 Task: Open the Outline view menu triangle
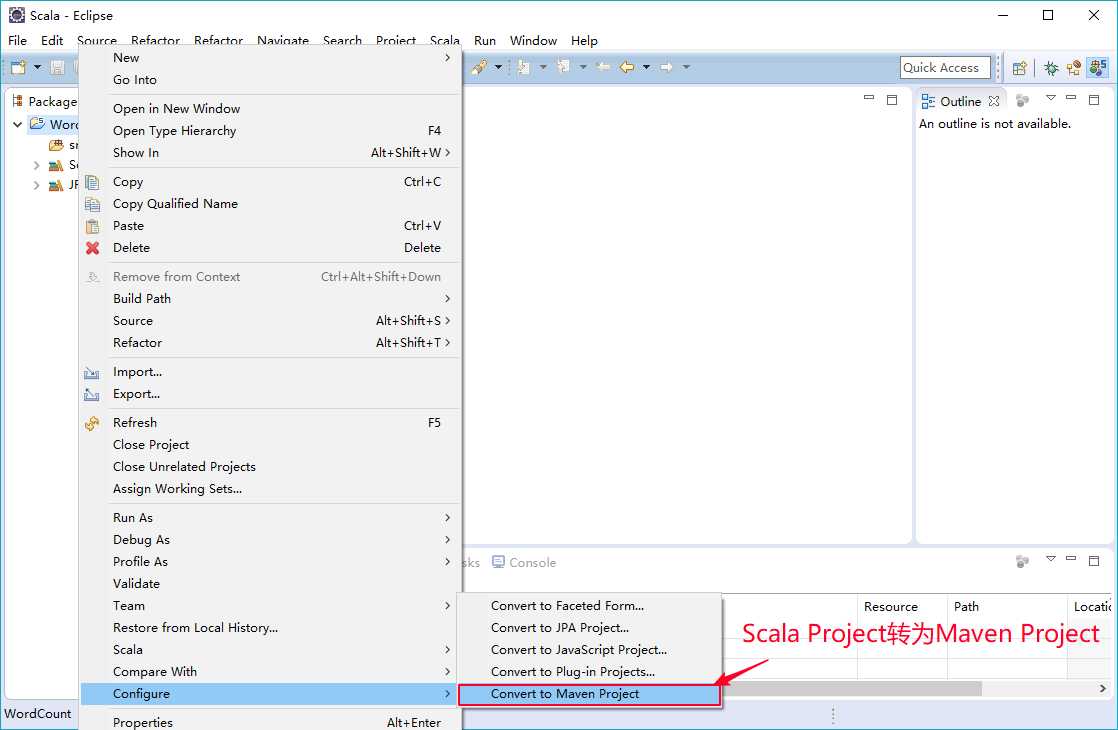point(1051,98)
